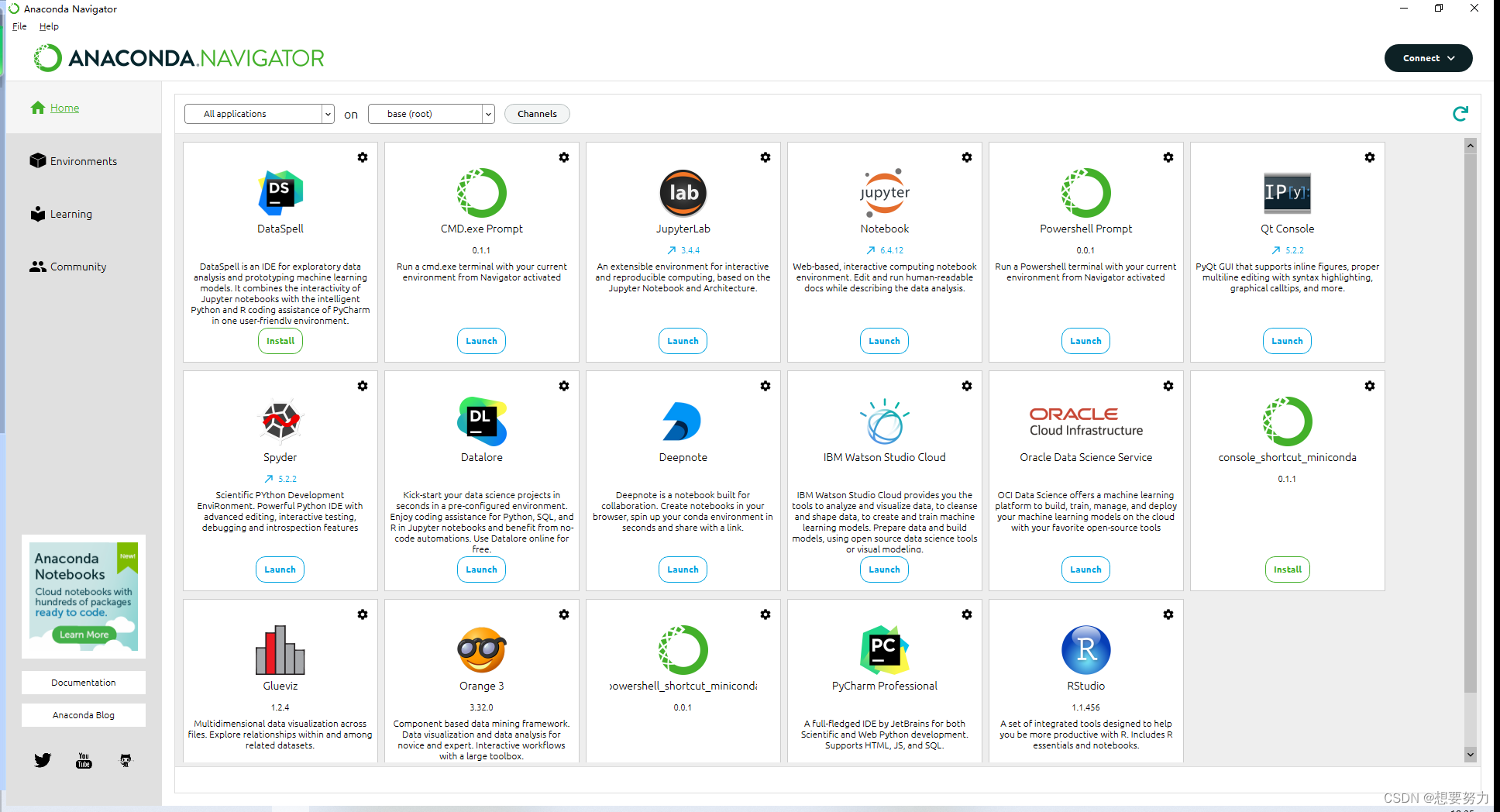
Task: Open the Powershell Prompt settings gear
Action: point(1168,157)
